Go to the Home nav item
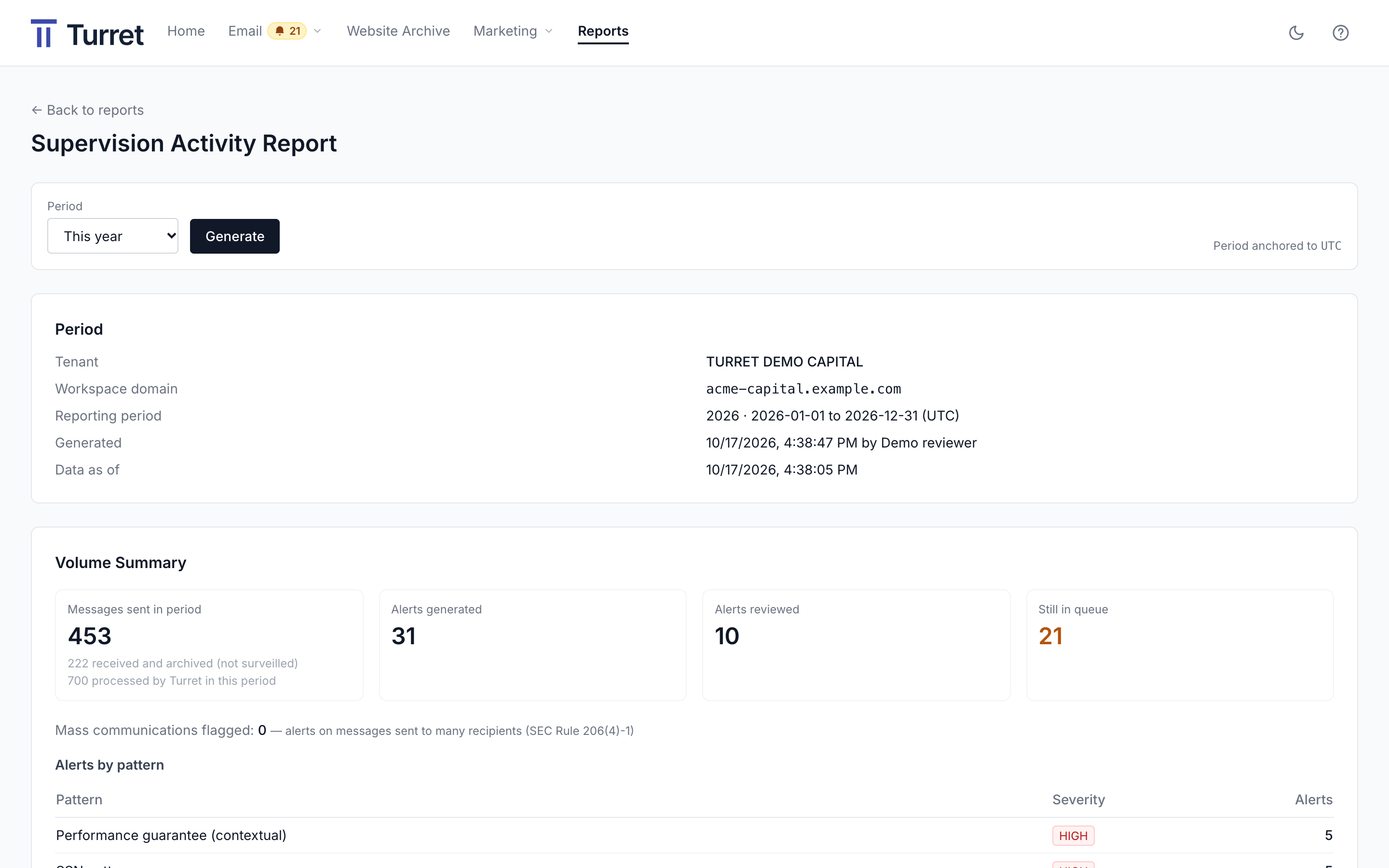Image resolution: width=1389 pixels, height=868 pixels. pyautogui.click(x=186, y=31)
